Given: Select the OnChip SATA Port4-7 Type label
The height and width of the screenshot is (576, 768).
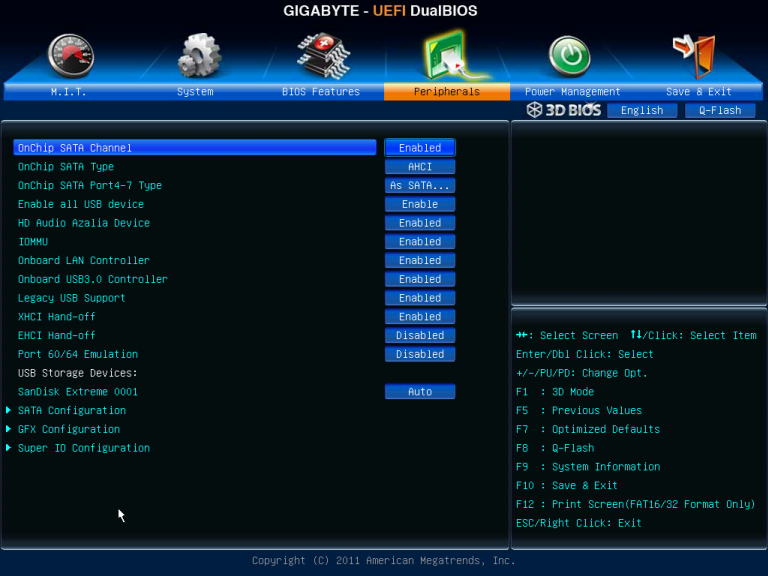Looking at the screenshot, I should pos(90,185).
